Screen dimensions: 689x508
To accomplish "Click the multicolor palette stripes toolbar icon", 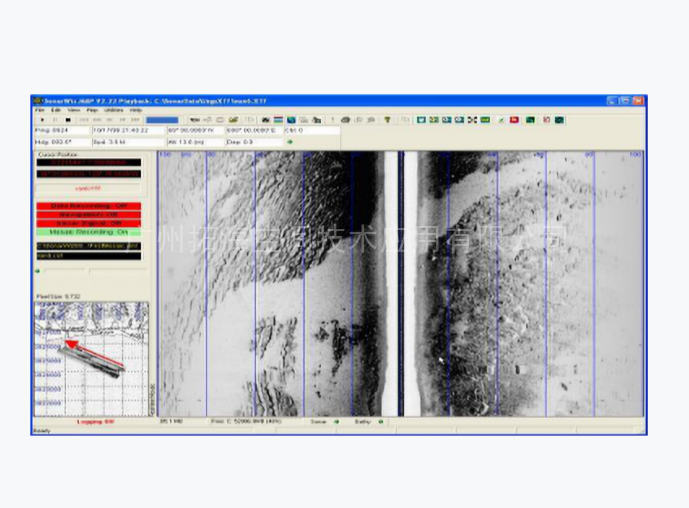I will click(278, 120).
